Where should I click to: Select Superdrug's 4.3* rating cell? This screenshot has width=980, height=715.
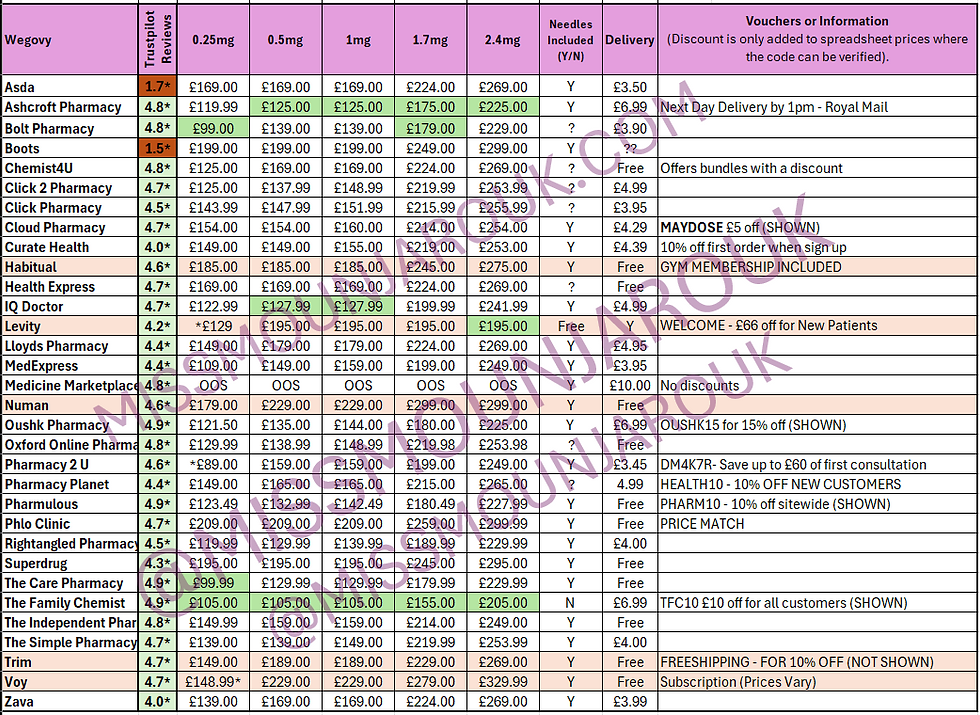coord(158,563)
